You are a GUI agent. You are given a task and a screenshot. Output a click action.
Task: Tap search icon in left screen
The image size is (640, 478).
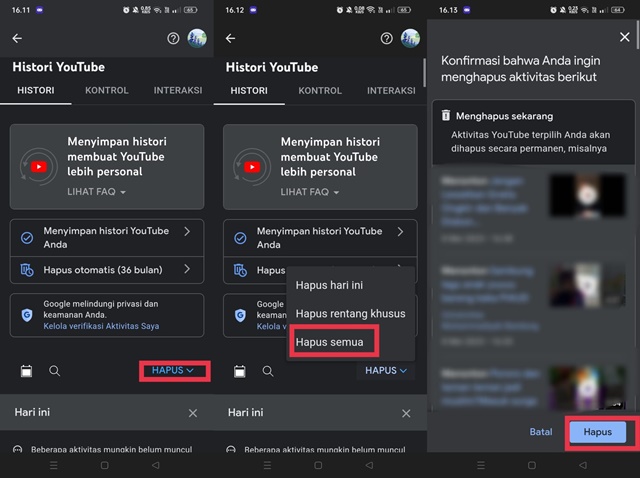tap(55, 371)
